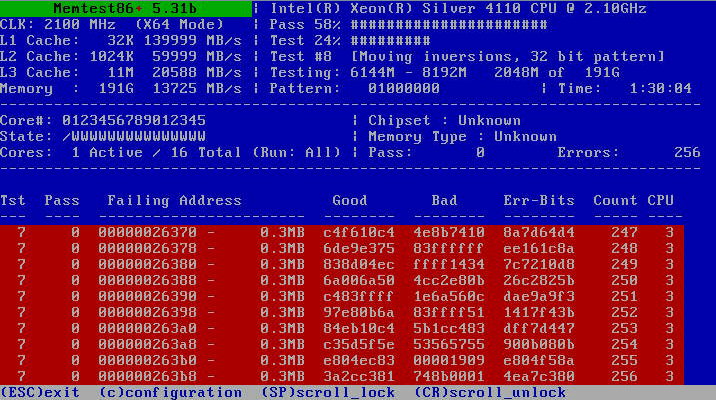Click the State WWWW indicator line
The image size is (716, 400).
click(x=103, y=136)
